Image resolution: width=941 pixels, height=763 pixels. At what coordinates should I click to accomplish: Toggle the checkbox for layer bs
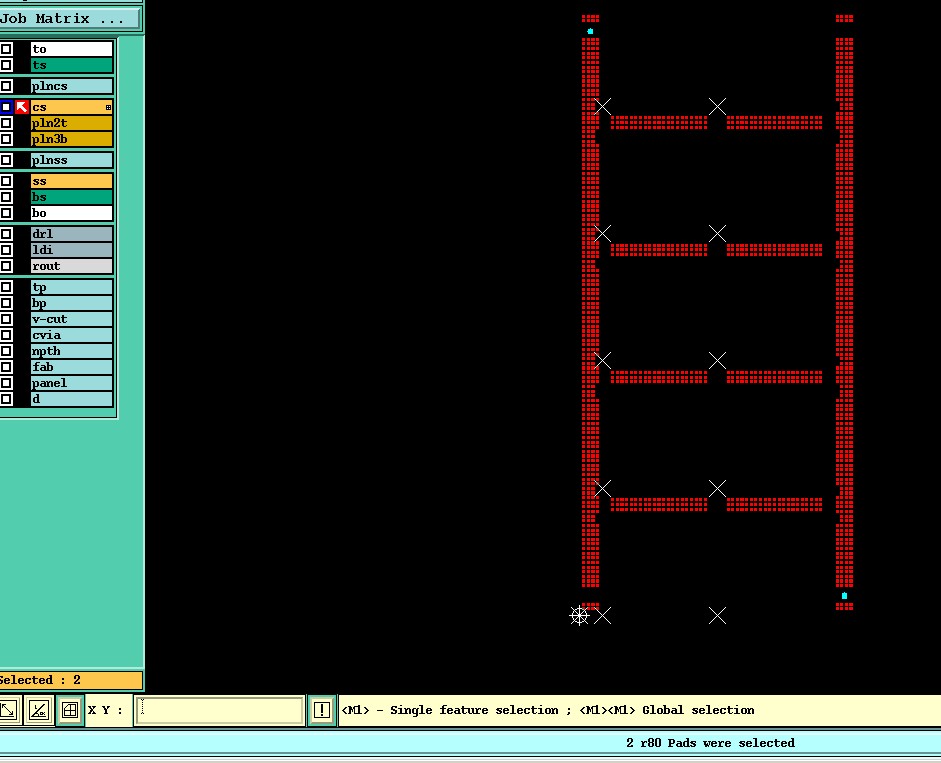coord(6,197)
